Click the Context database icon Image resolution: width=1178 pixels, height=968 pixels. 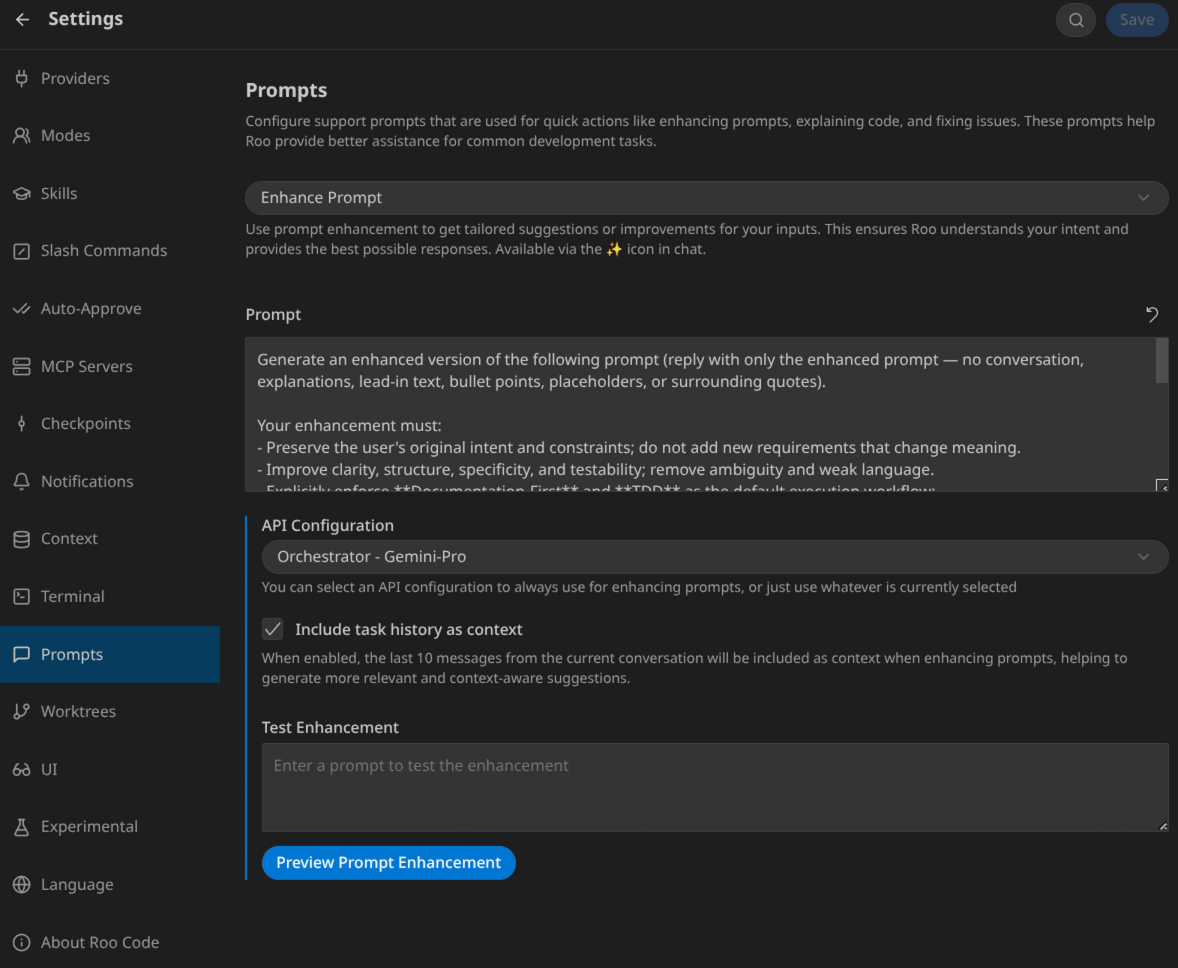point(21,539)
